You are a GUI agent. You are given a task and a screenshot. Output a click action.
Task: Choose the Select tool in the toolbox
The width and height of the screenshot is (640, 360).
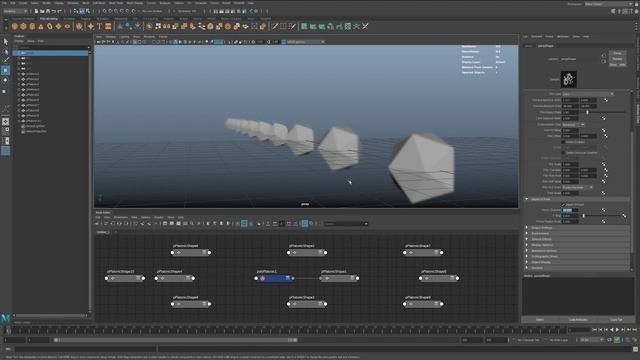[5, 42]
